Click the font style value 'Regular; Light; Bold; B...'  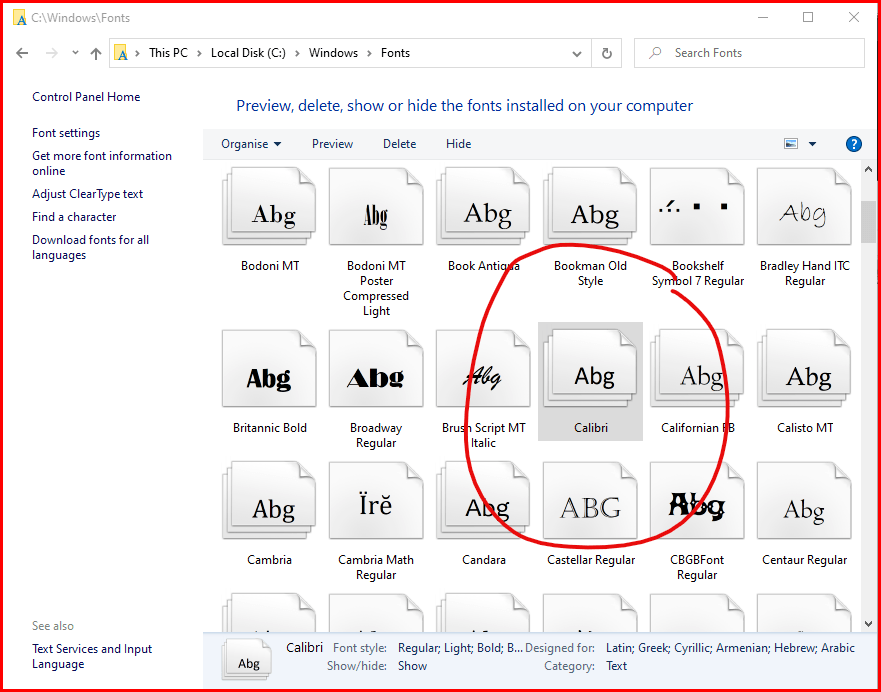click(x=460, y=648)
